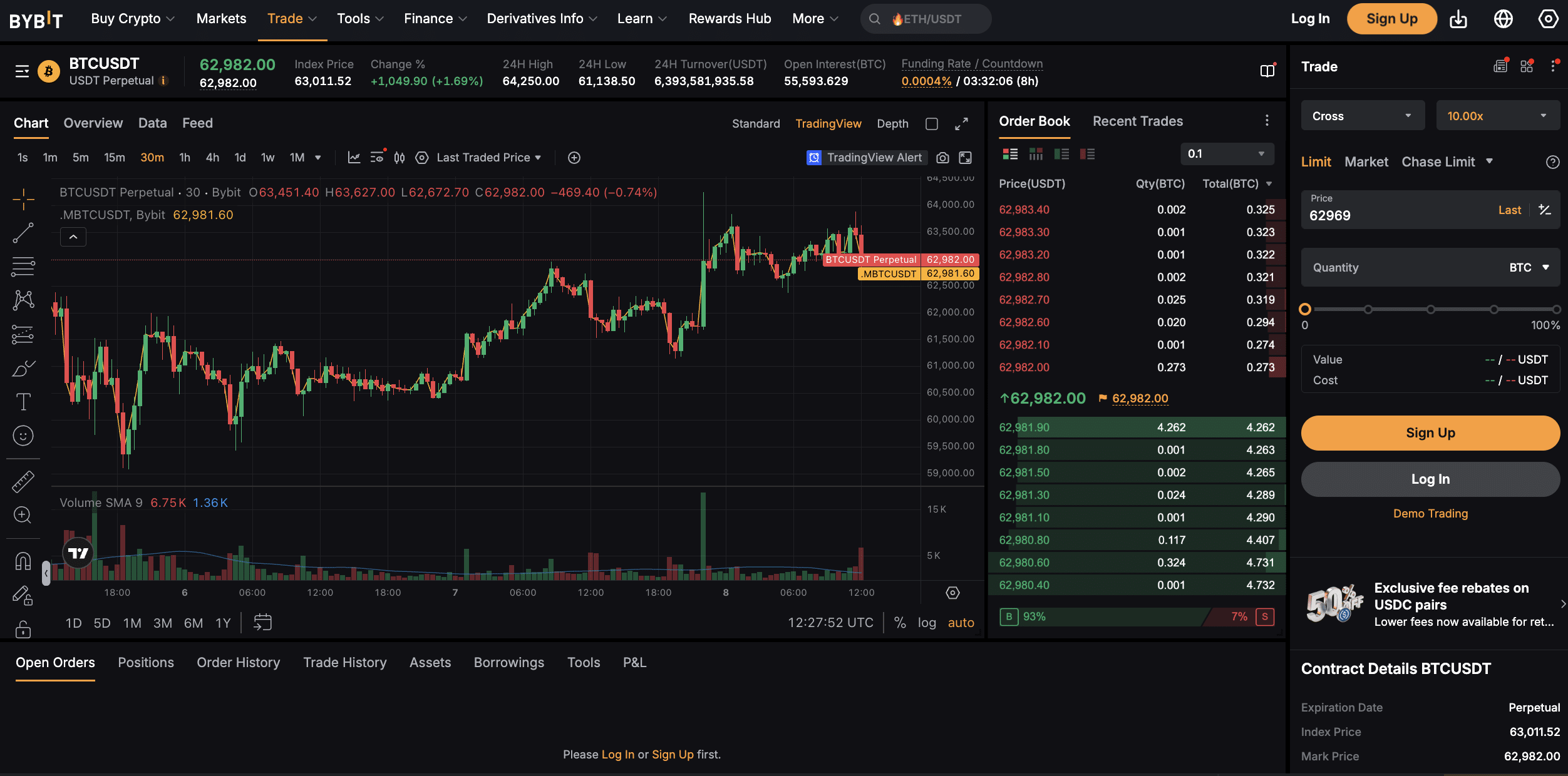1568x776 pixels.
Task: Open the forecasting and measurement tools
Action: [23, 334]
